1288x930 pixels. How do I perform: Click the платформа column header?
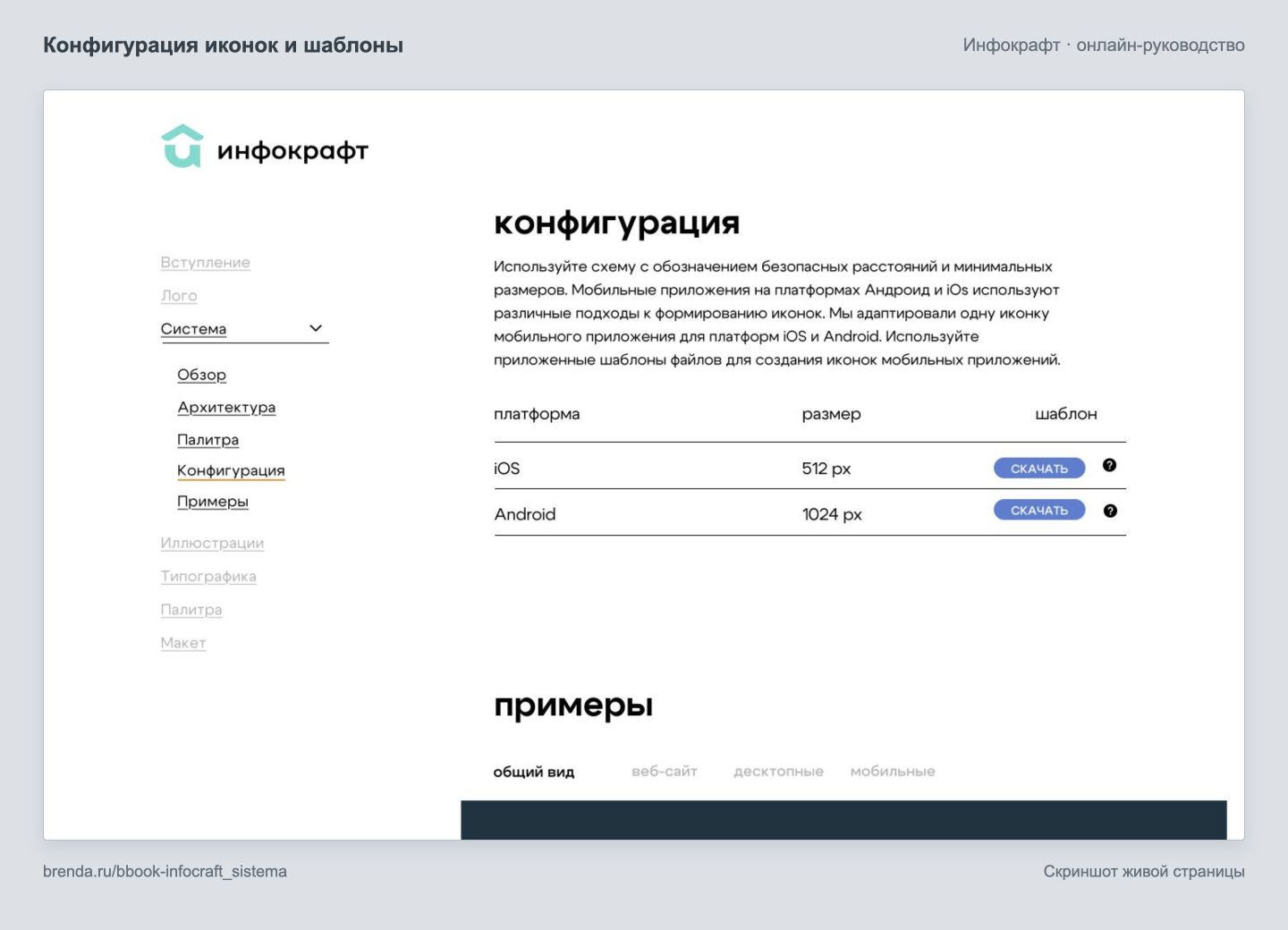(537, 414)
